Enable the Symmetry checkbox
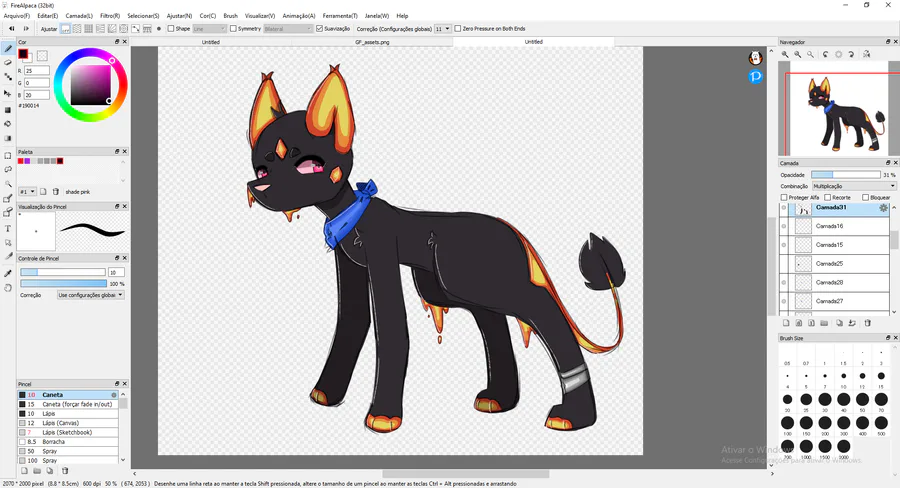 click(233, 29)
